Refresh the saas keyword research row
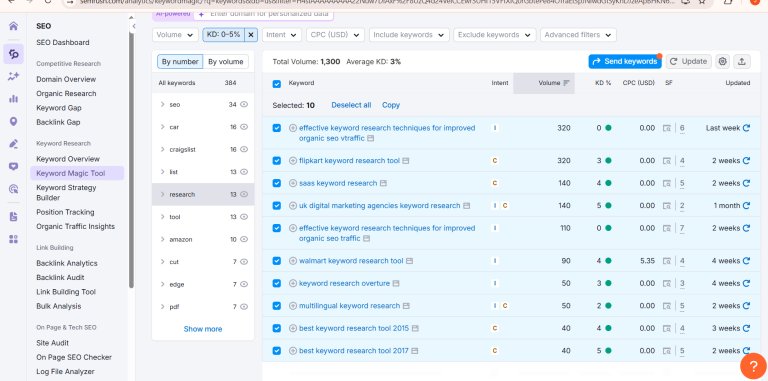The height and width of the screenshot is (381, 768). coord(746,183)
